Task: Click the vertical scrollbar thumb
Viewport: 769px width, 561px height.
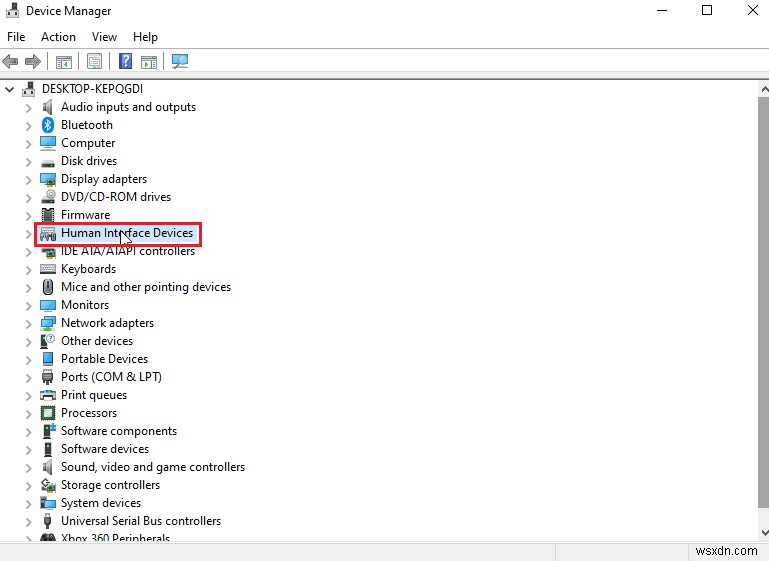Action: coord(764,302)
